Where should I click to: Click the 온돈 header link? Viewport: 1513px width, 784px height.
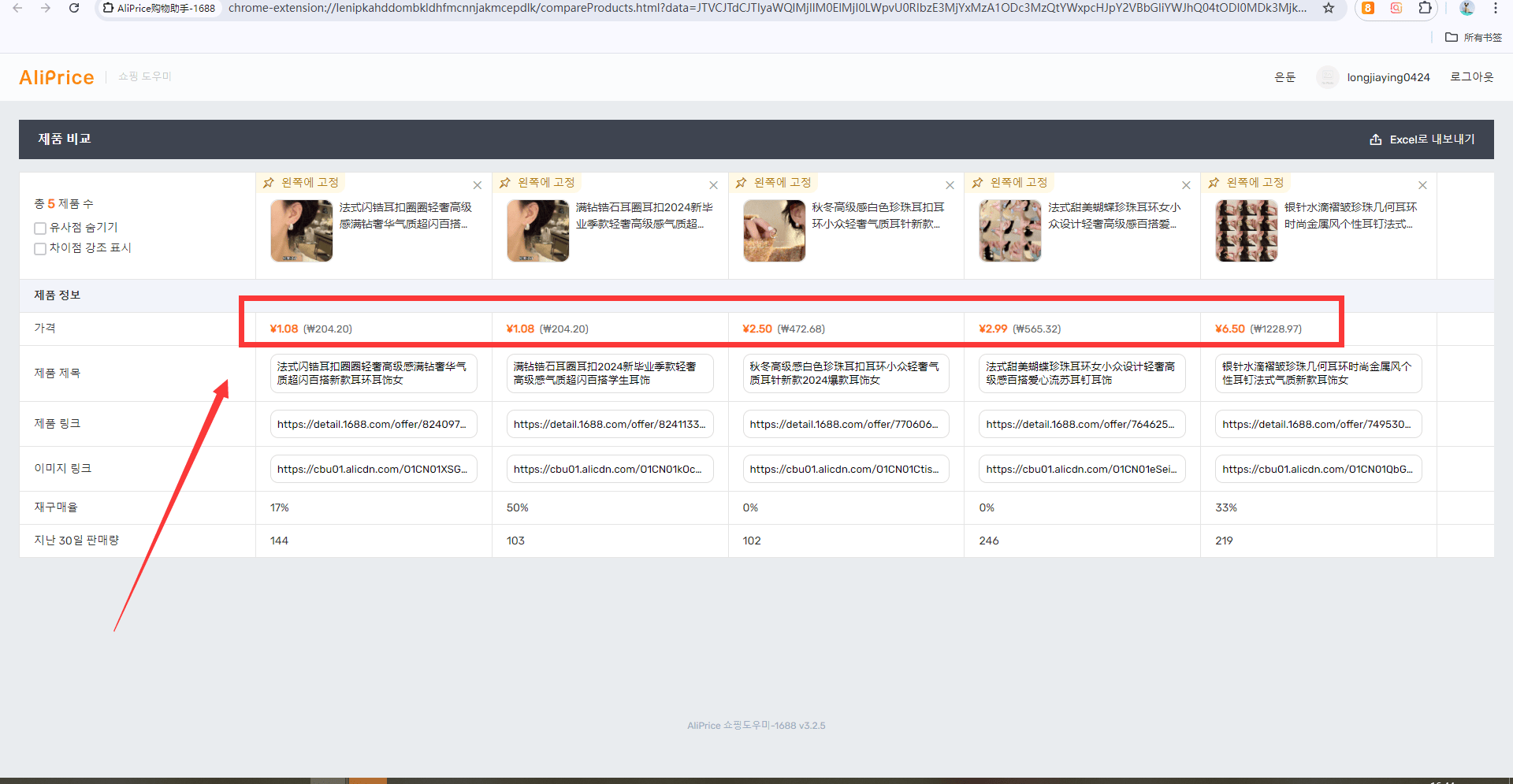tap(1284, 77)
